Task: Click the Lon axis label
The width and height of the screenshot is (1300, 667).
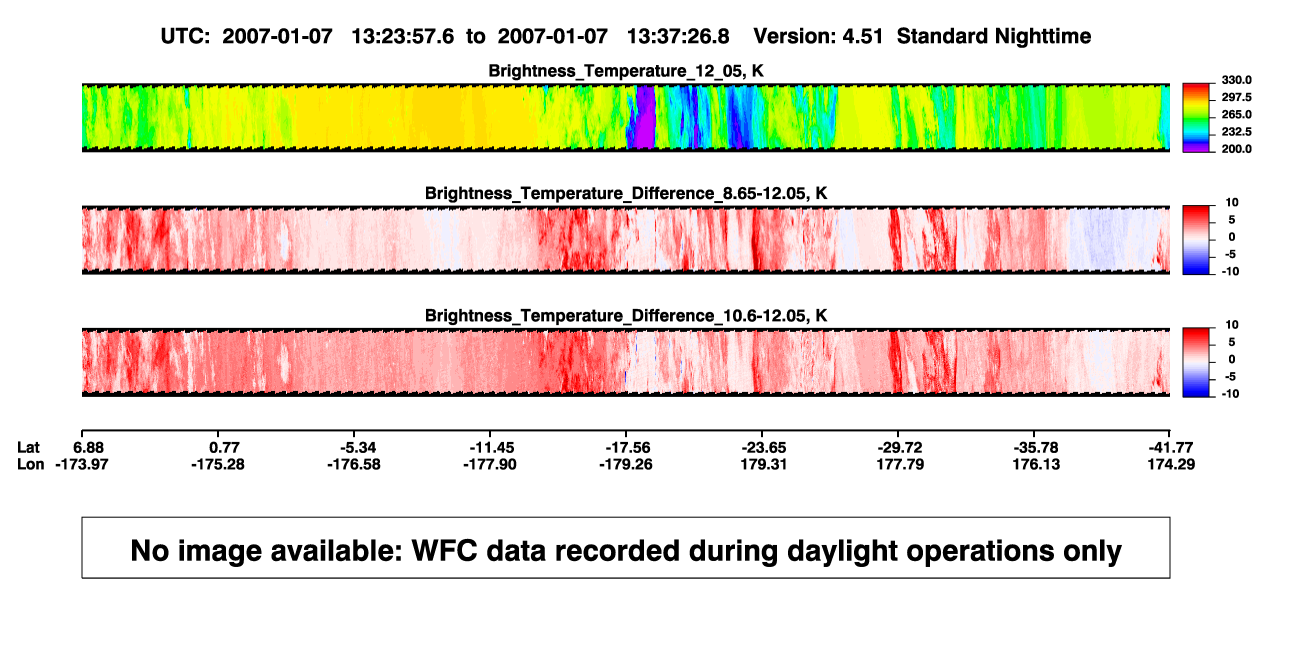Action: point(30,464)
